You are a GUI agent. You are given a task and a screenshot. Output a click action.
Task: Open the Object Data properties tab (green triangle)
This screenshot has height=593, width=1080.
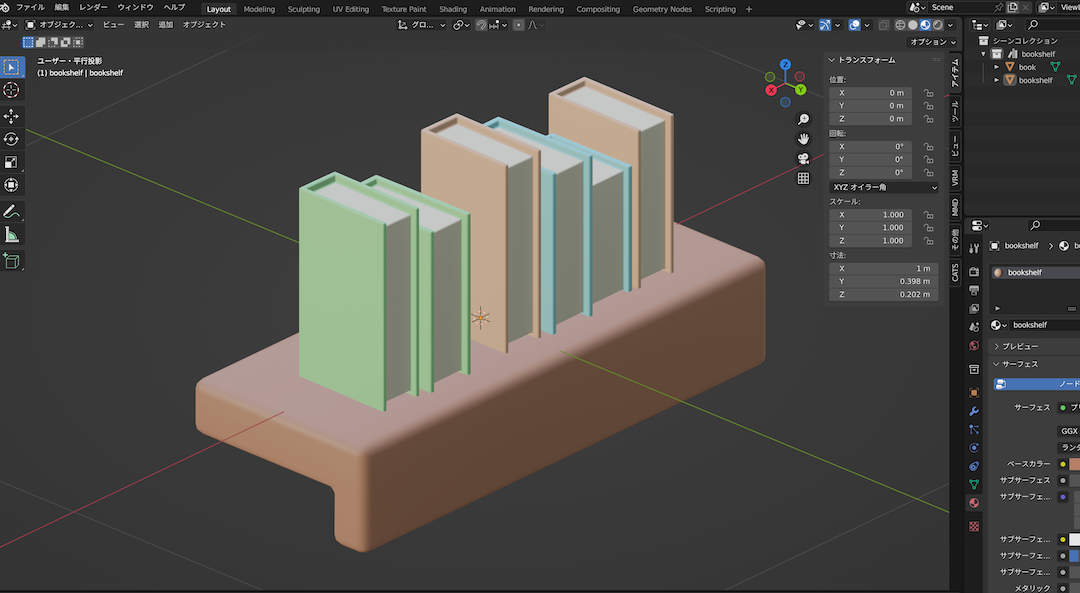coord(974,484)
